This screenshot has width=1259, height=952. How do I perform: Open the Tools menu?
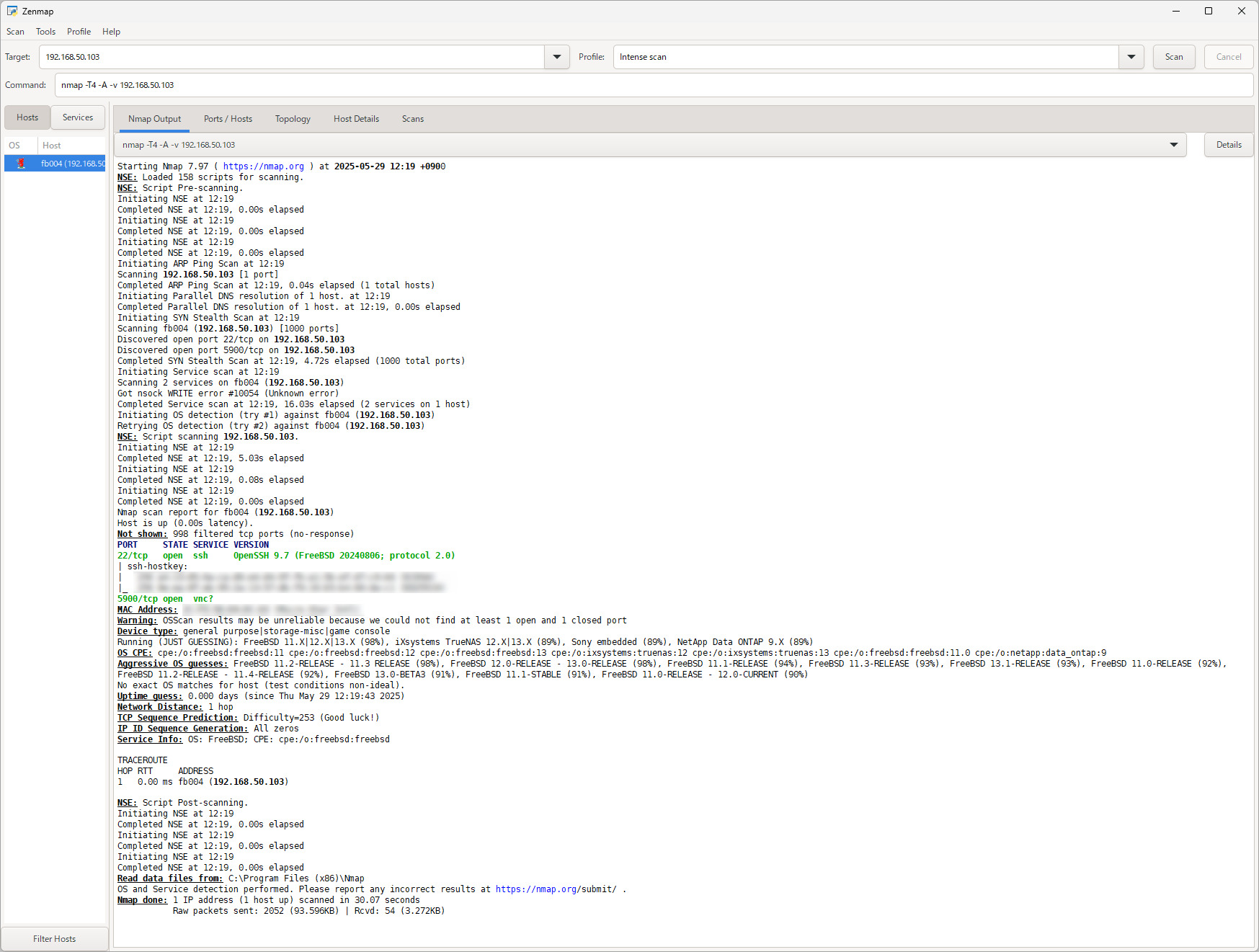(45, 32)
